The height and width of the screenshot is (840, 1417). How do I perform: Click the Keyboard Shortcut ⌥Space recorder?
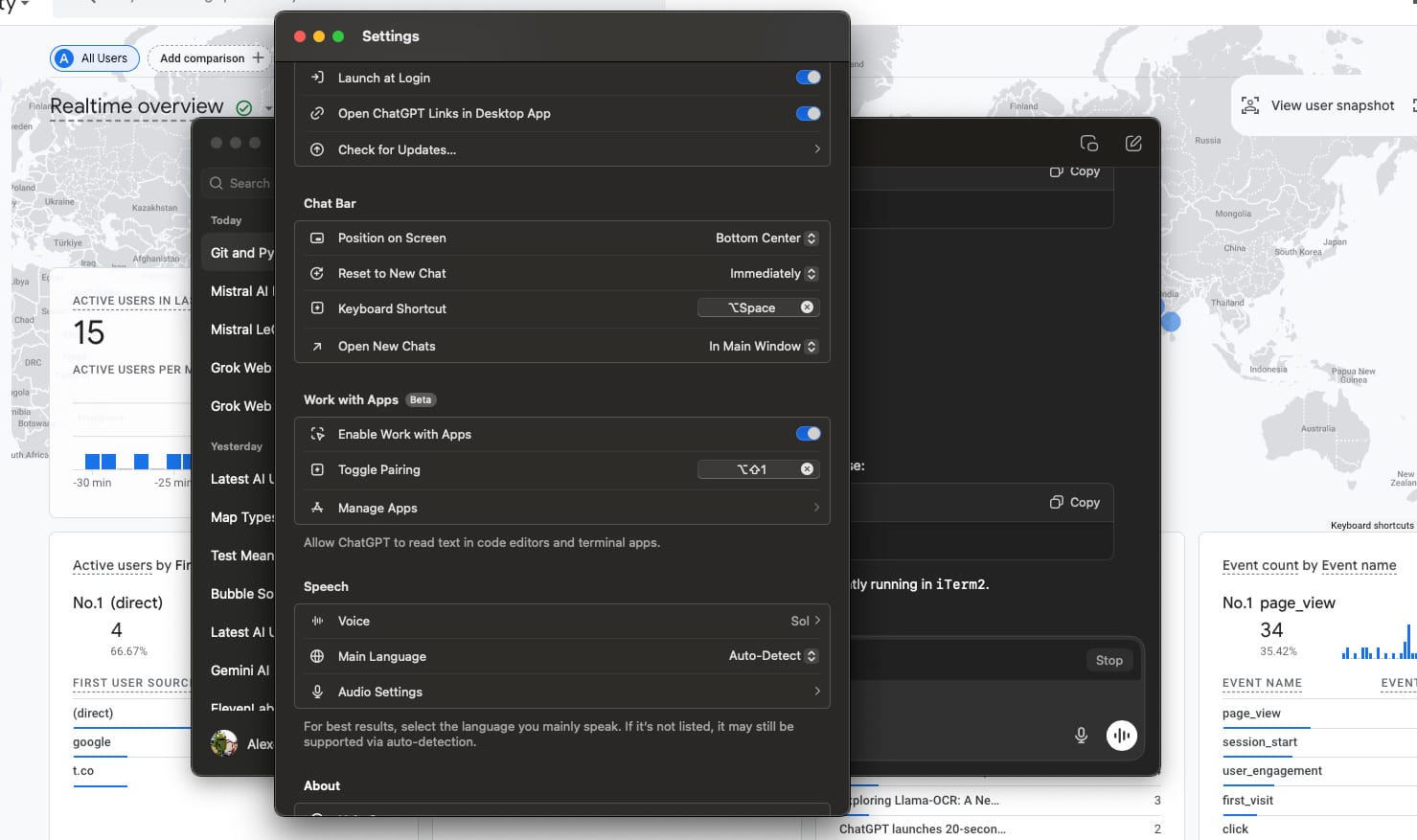[x=751, y=307]
